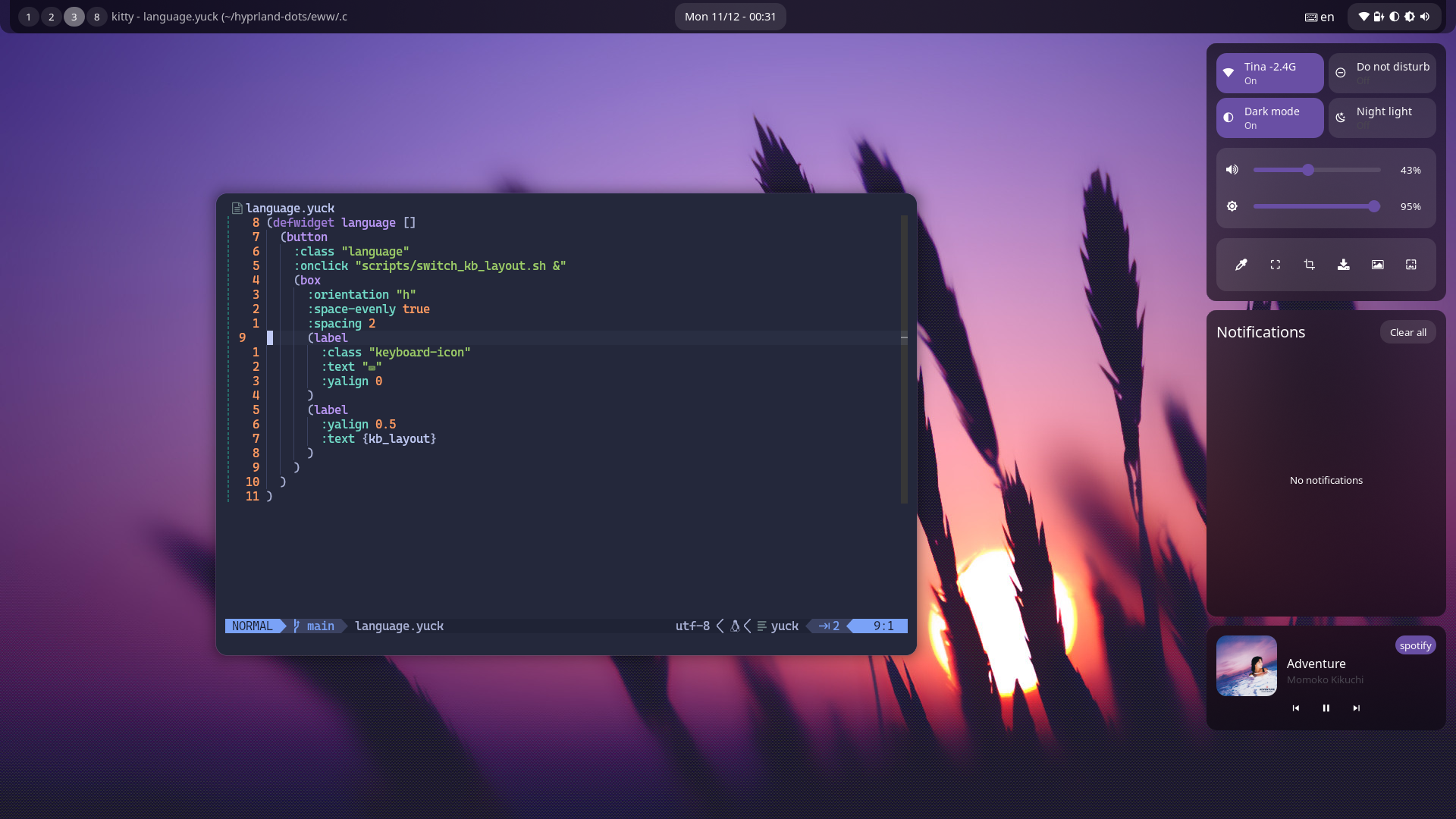Open the date and time clock widget
Image resolution: width=1456 pixels, height=819 pixels.
(x=730, y=17)
